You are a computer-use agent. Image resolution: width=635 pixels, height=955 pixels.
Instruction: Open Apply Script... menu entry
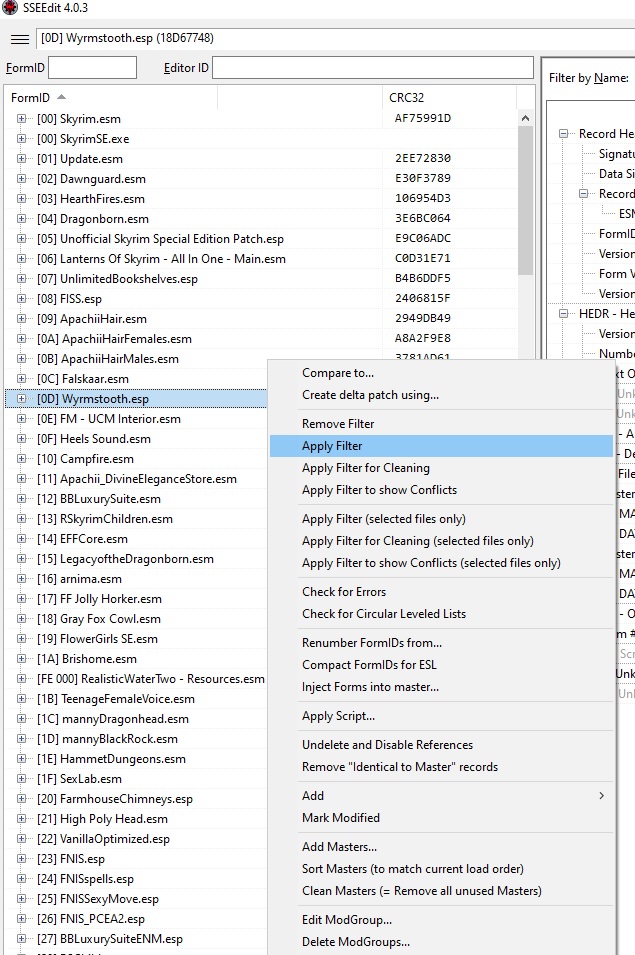click(x=339, y=716)
